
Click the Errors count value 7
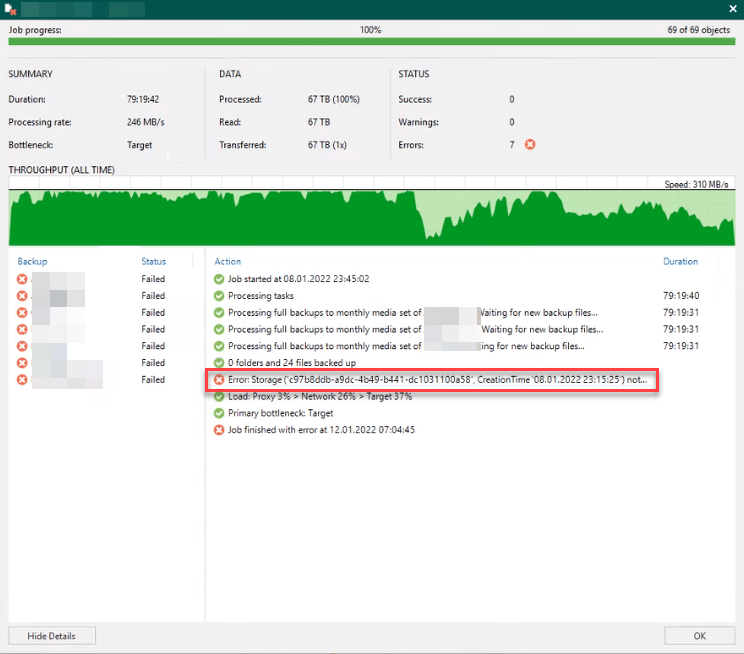click(x=512, y=145)
